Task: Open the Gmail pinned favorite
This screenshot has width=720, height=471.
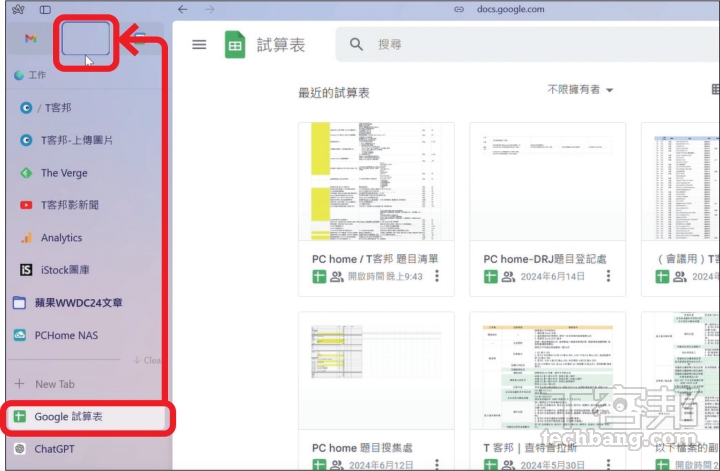Action: (31, 38)
